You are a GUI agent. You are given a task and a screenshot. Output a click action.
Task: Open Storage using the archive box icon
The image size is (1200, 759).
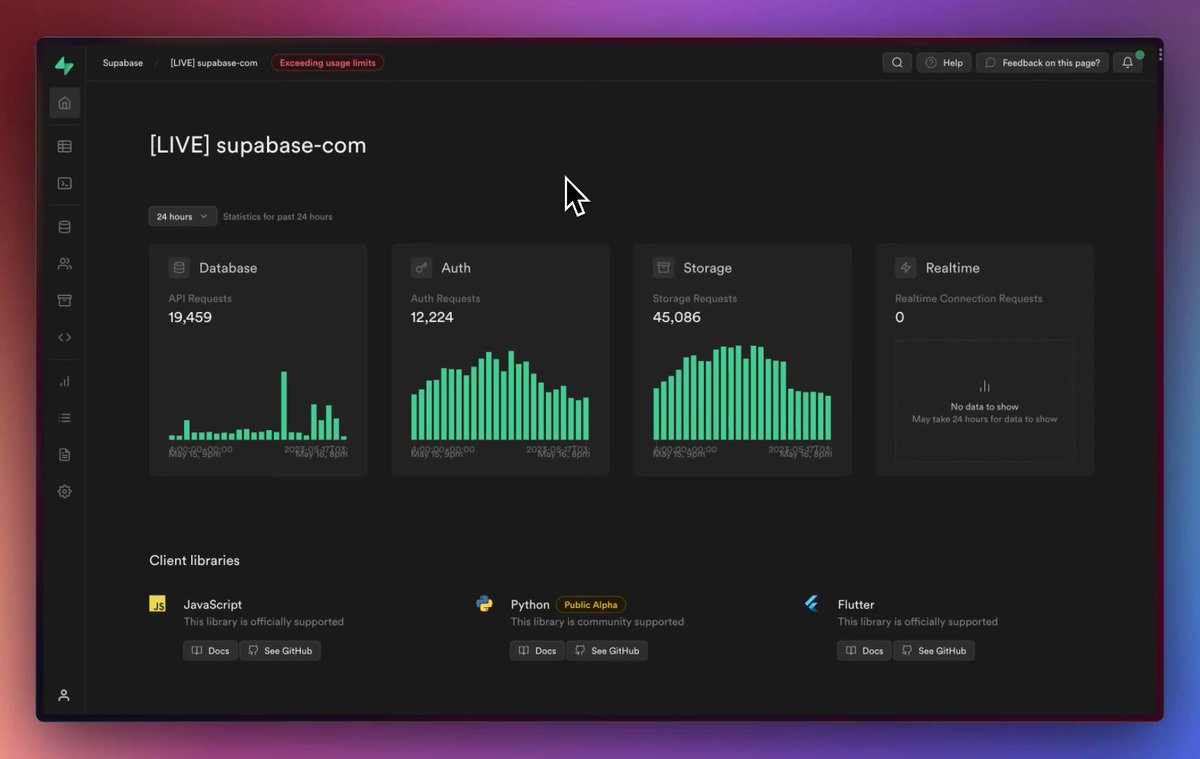pos(64,300)
